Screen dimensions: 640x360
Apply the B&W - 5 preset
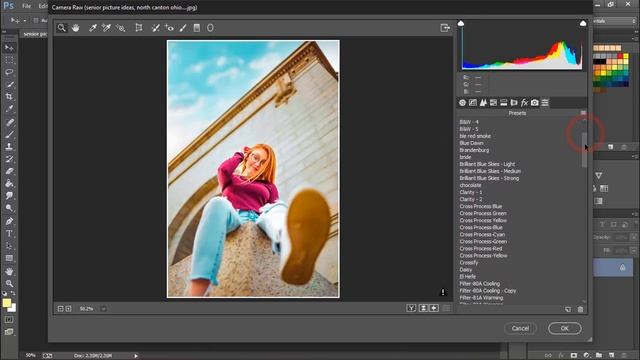click(x=469, y=129)
